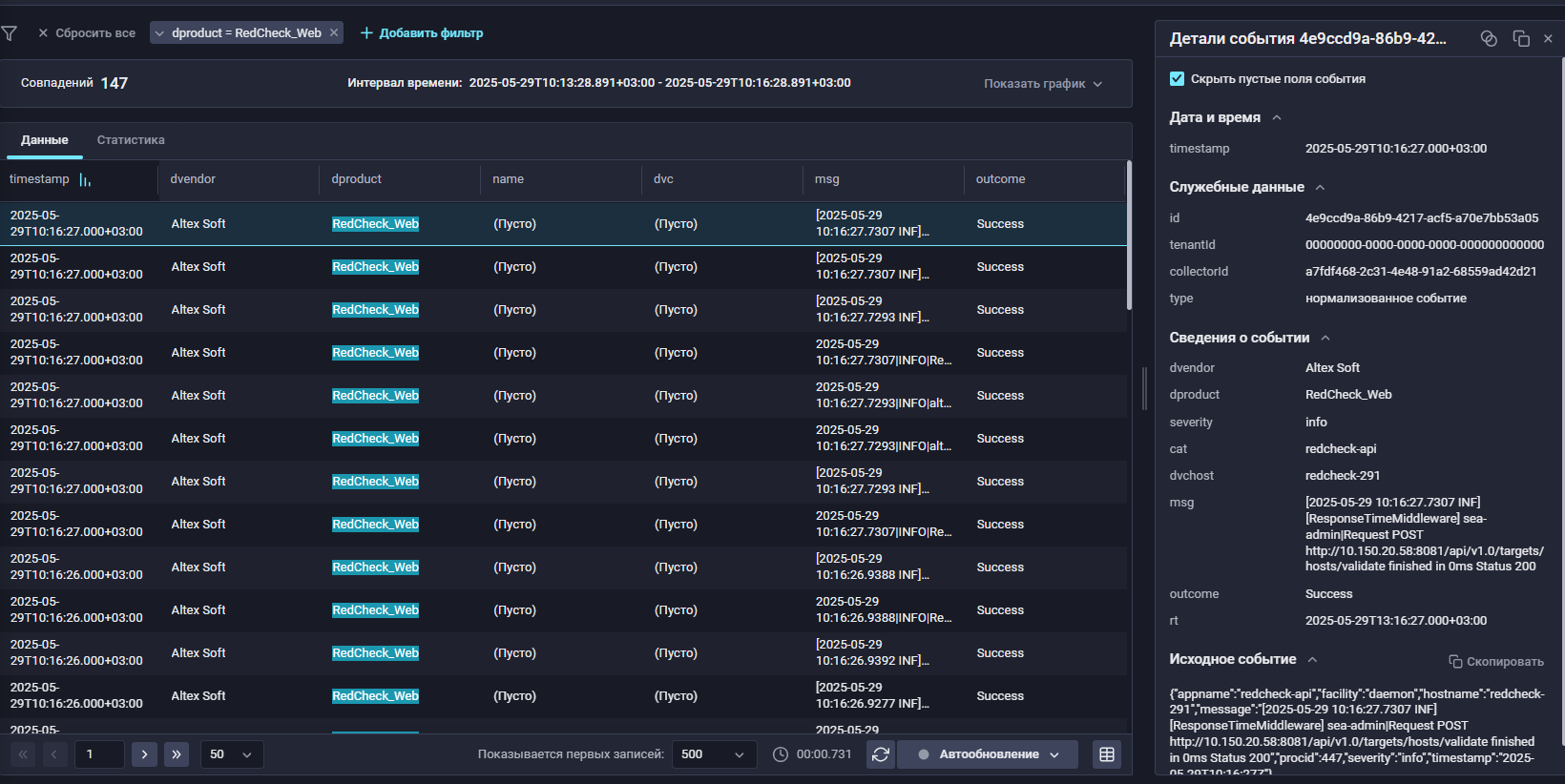Image resolution: width=1565 pixels, height=784 pixels.
Task: Click the timestamp column sort icon
Action: click(x=85, y=180)
